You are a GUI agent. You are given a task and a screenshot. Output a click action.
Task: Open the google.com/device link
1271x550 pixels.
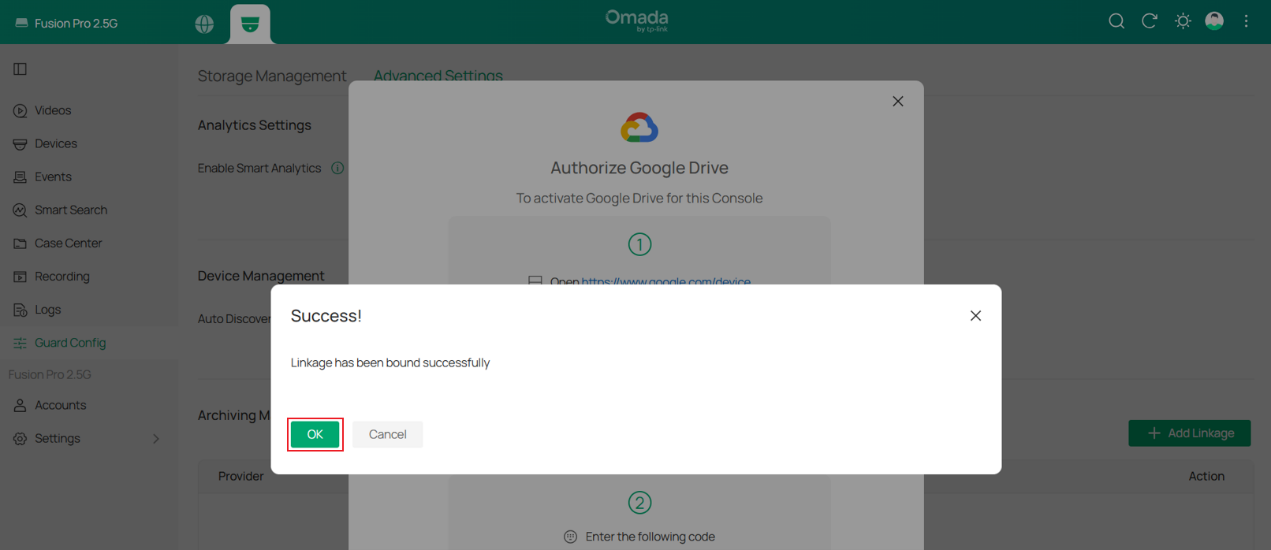point(666,282)
